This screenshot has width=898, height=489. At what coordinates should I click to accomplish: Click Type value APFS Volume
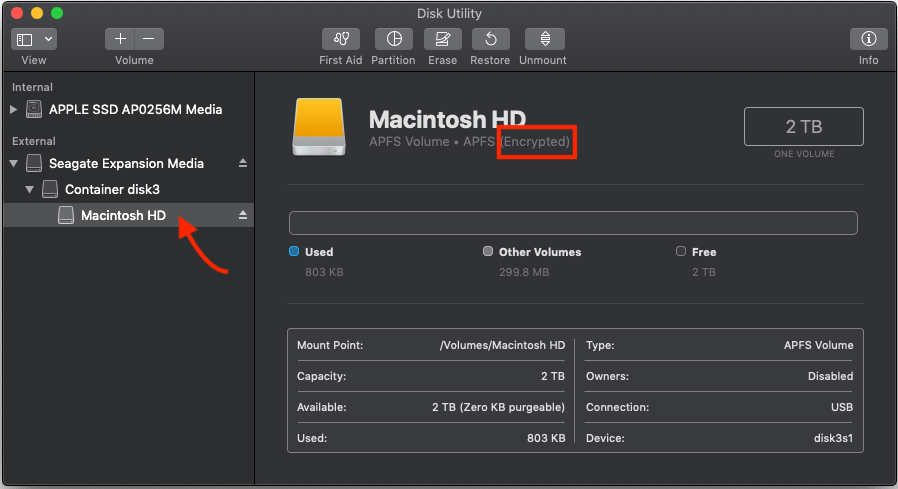point(818,345)
